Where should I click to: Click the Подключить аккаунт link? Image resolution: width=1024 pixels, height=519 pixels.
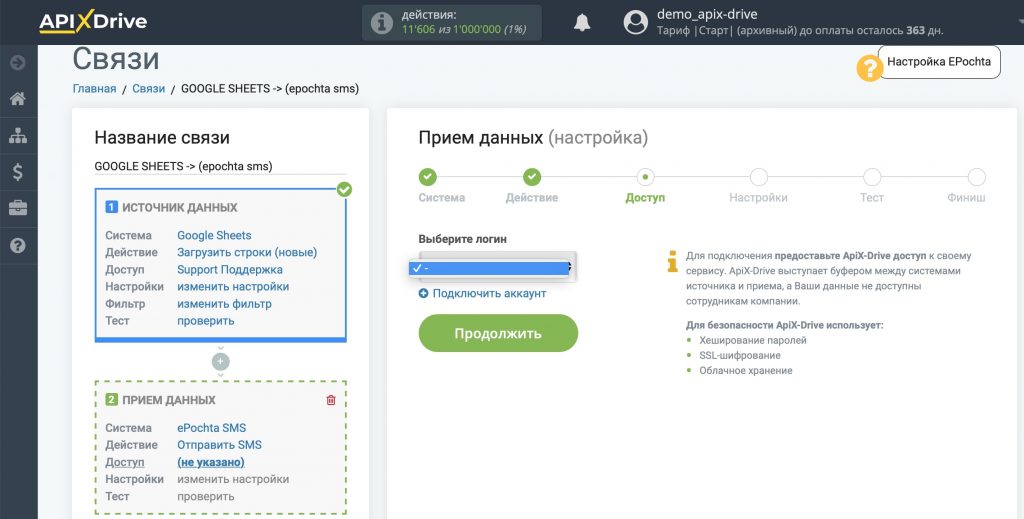pyautogui.click(x=489, y=294)
